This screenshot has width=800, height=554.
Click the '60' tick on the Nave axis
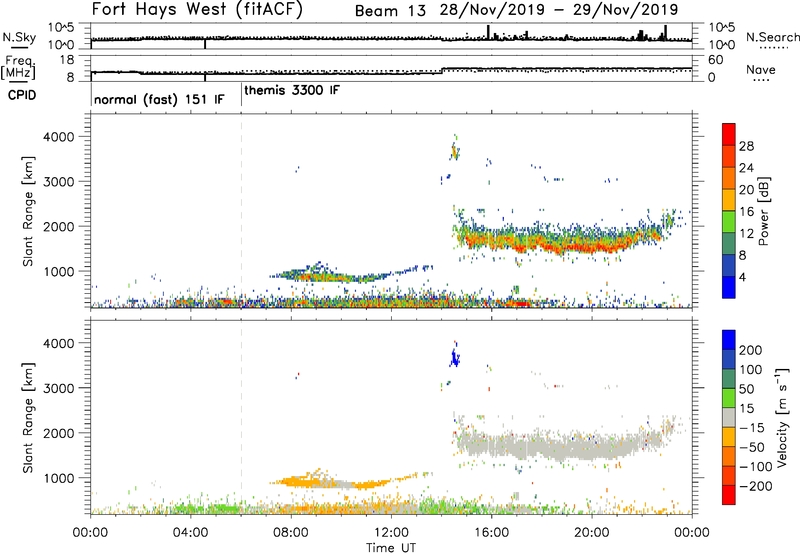click(716, 60)
